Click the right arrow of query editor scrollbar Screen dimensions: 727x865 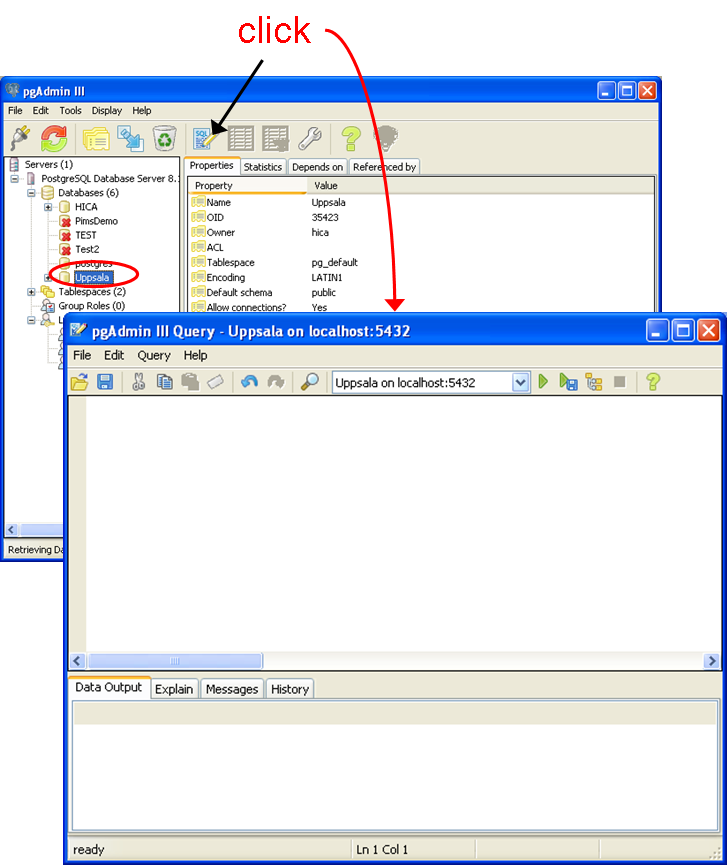pyautogui.click(x=712, y=661)
